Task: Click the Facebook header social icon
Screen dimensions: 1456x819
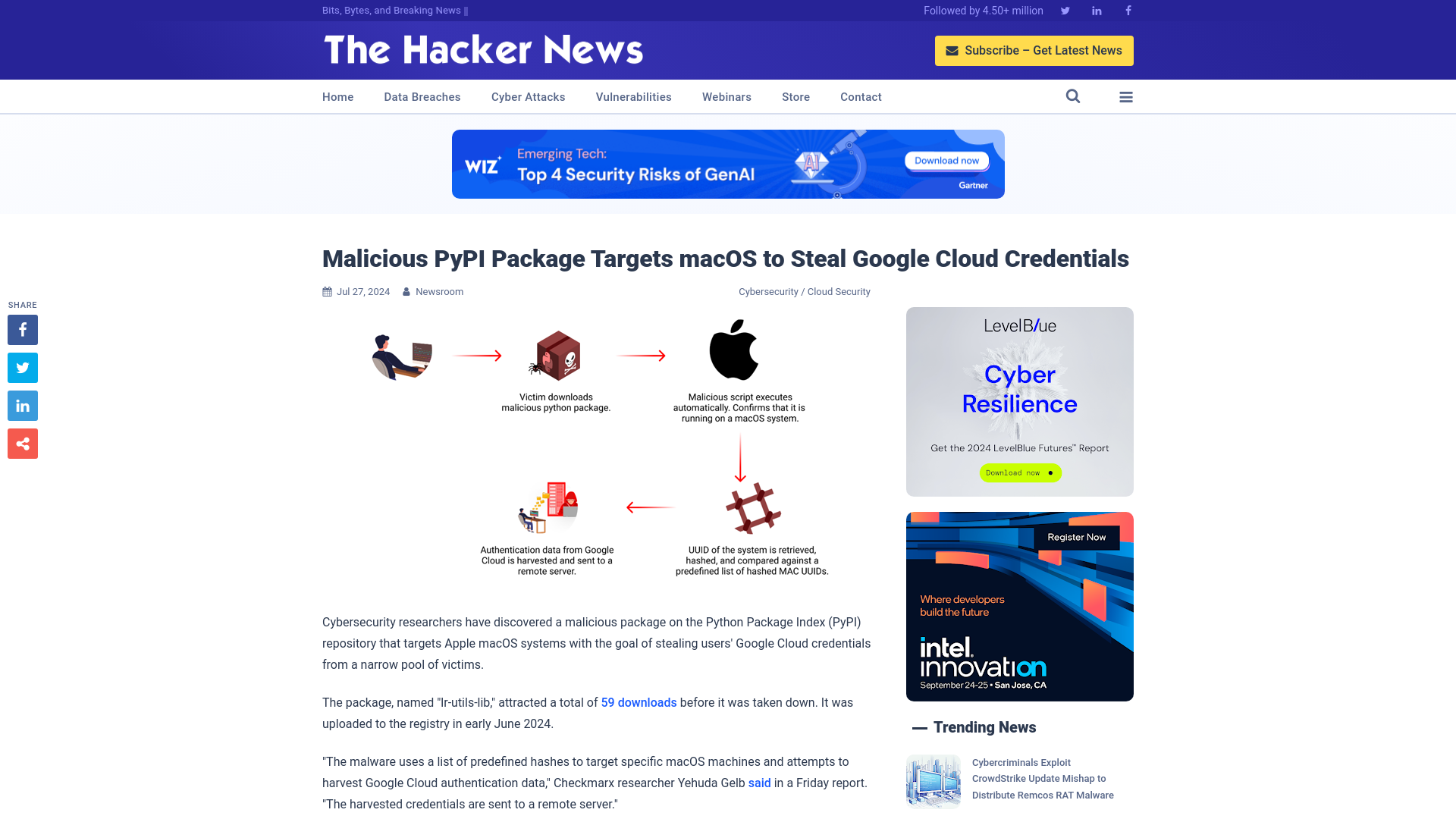Action: (x=1127, y=10)
